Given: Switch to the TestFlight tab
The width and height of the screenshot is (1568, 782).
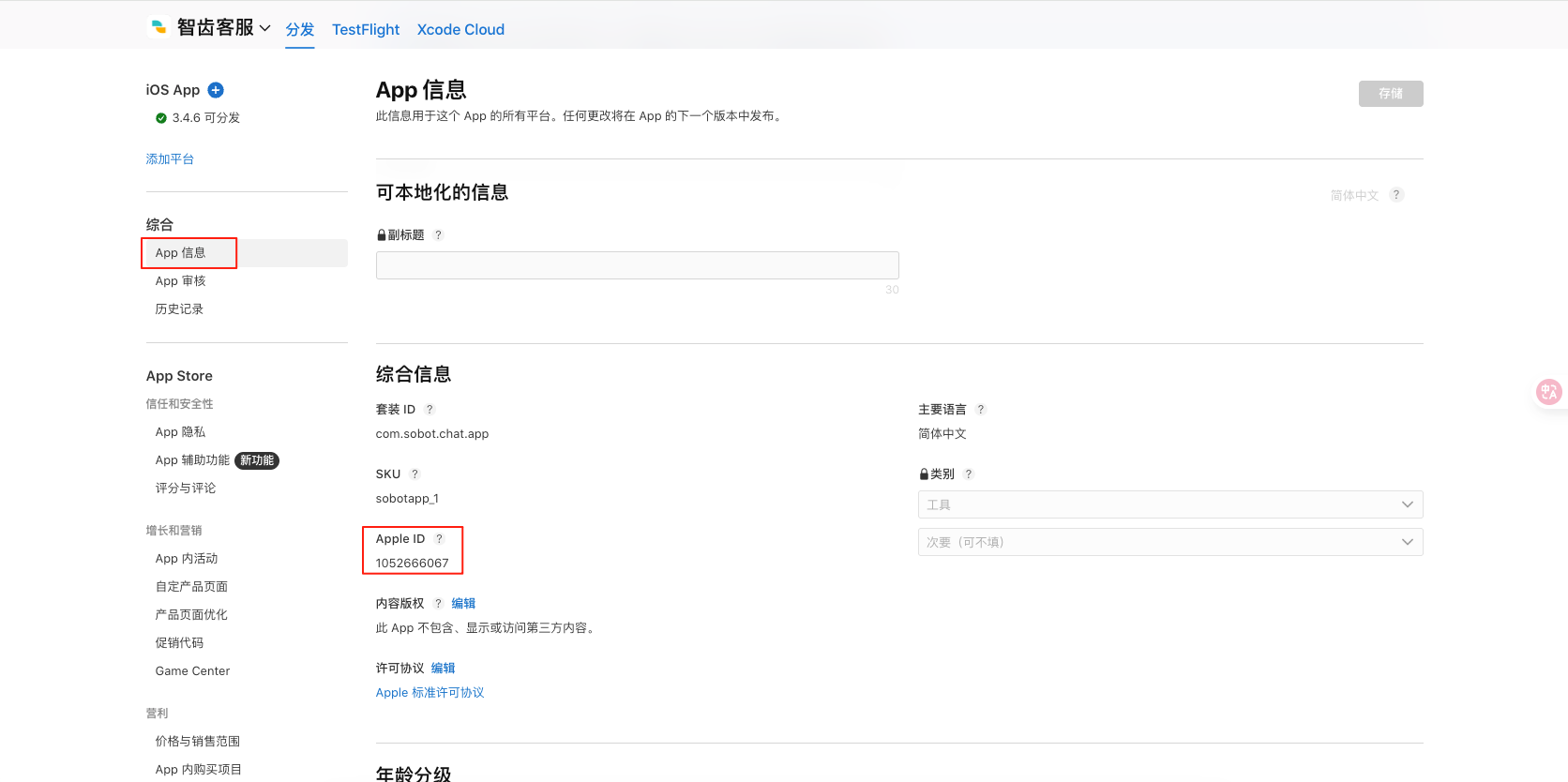Looking at the screenshot, I should tap(366, 29).
